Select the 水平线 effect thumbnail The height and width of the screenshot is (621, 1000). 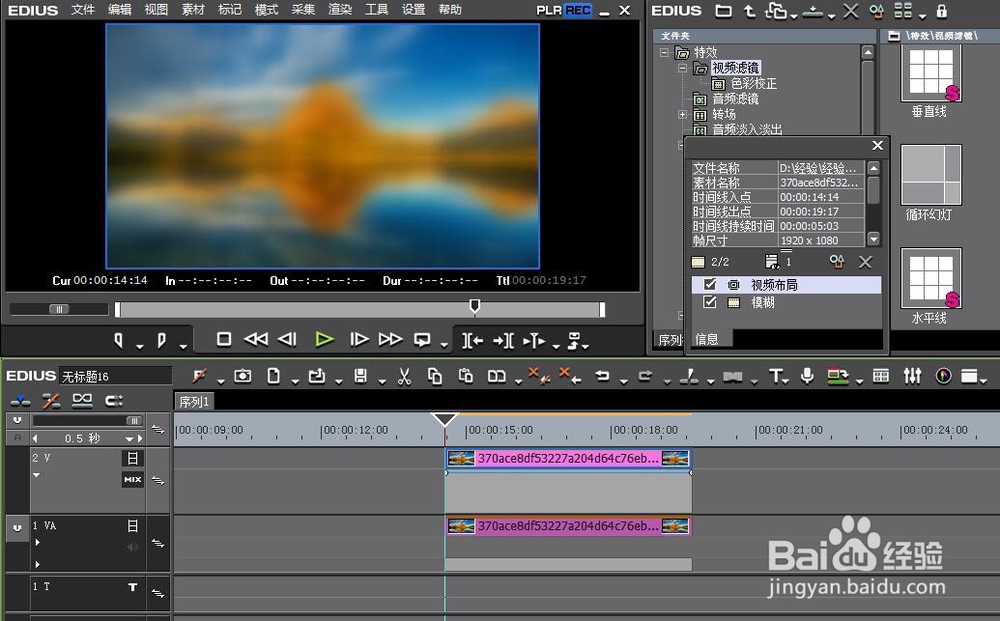[x=931, y=278]
